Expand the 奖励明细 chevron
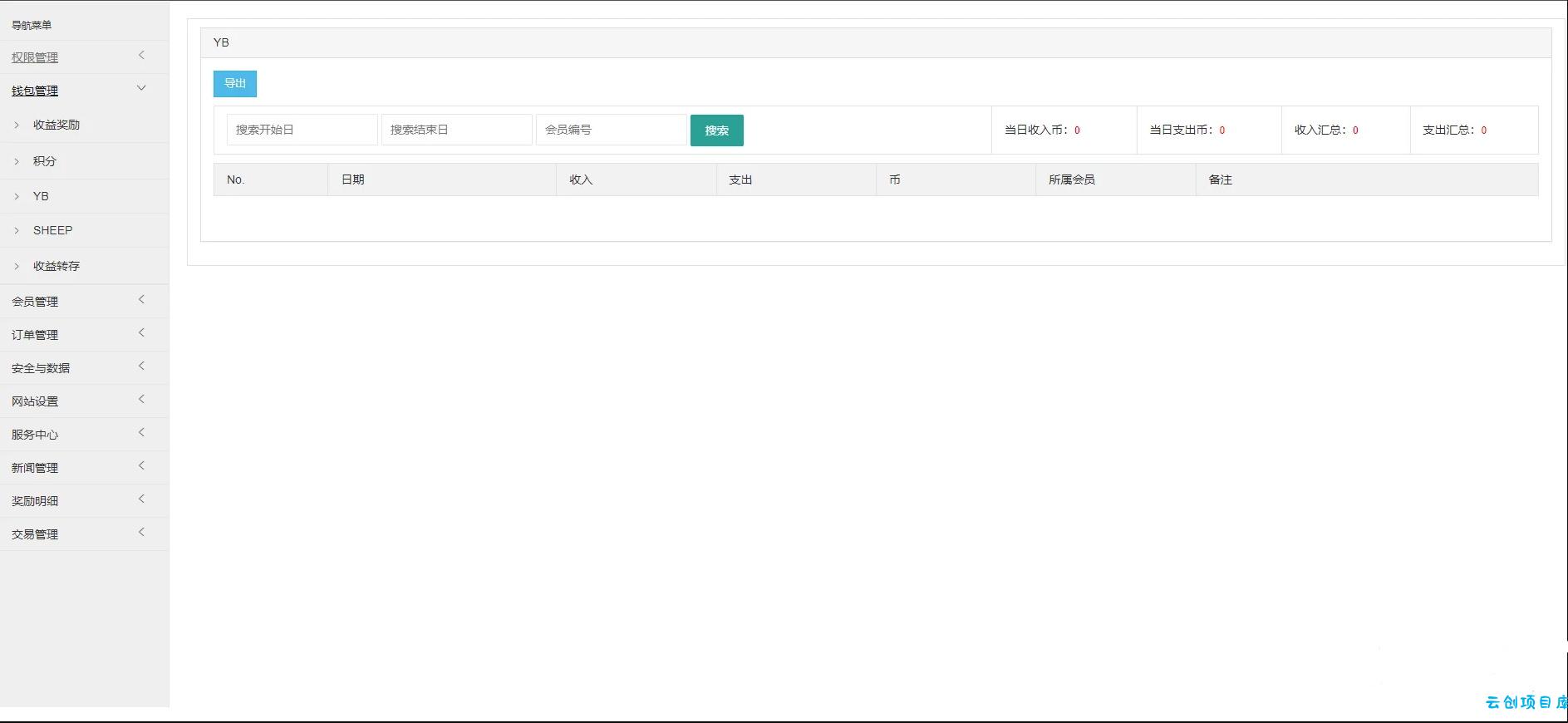Viewport: 1568px width, 723px height. tap(141, 499)
